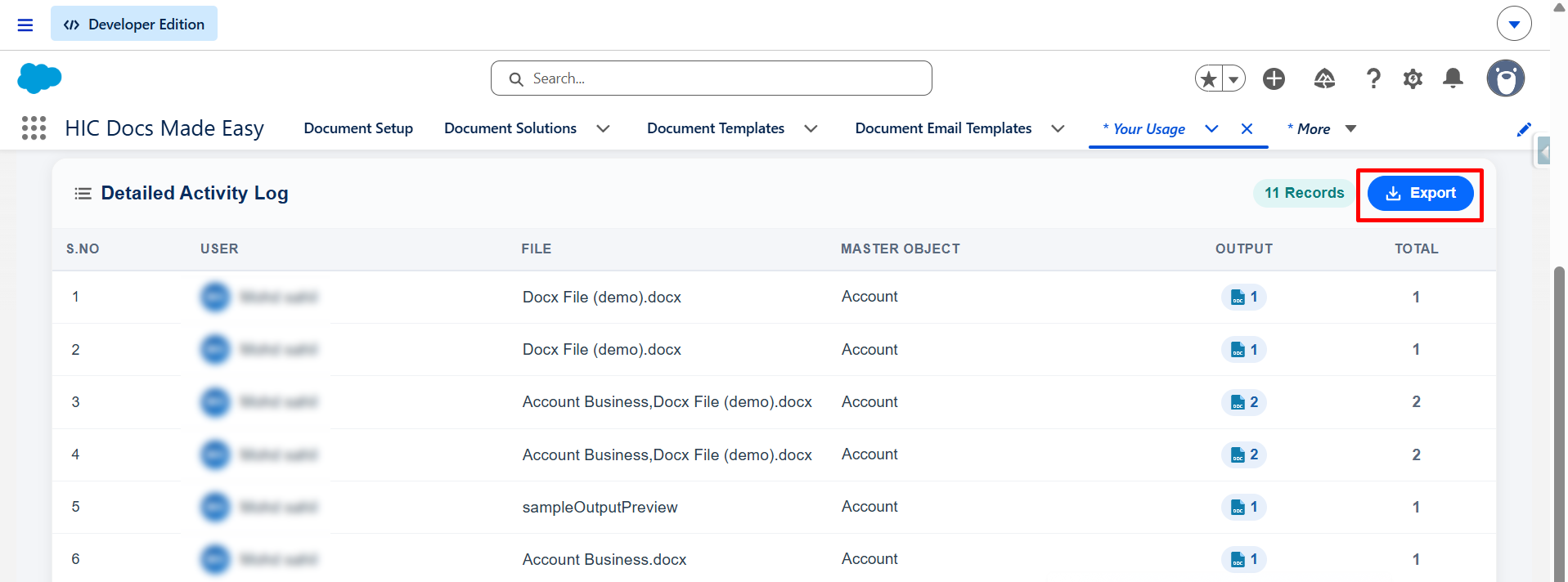Image resolution: width=1568 pixels, height=582 pixels.
Task: Open the App Launcher dots grid
Action: [x=34, y=128]
